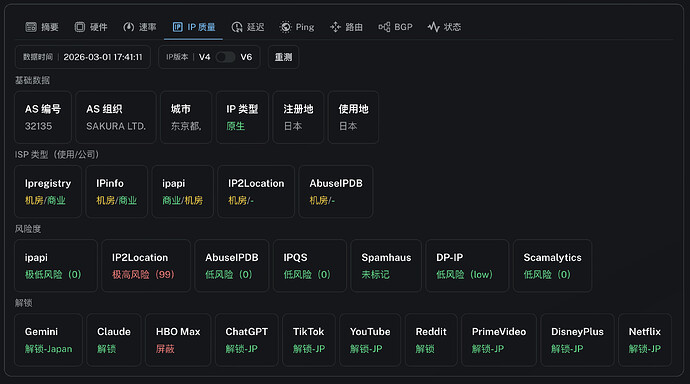Click the Claude 解锁 card
The image size is (690, 384).
(114, 340)
